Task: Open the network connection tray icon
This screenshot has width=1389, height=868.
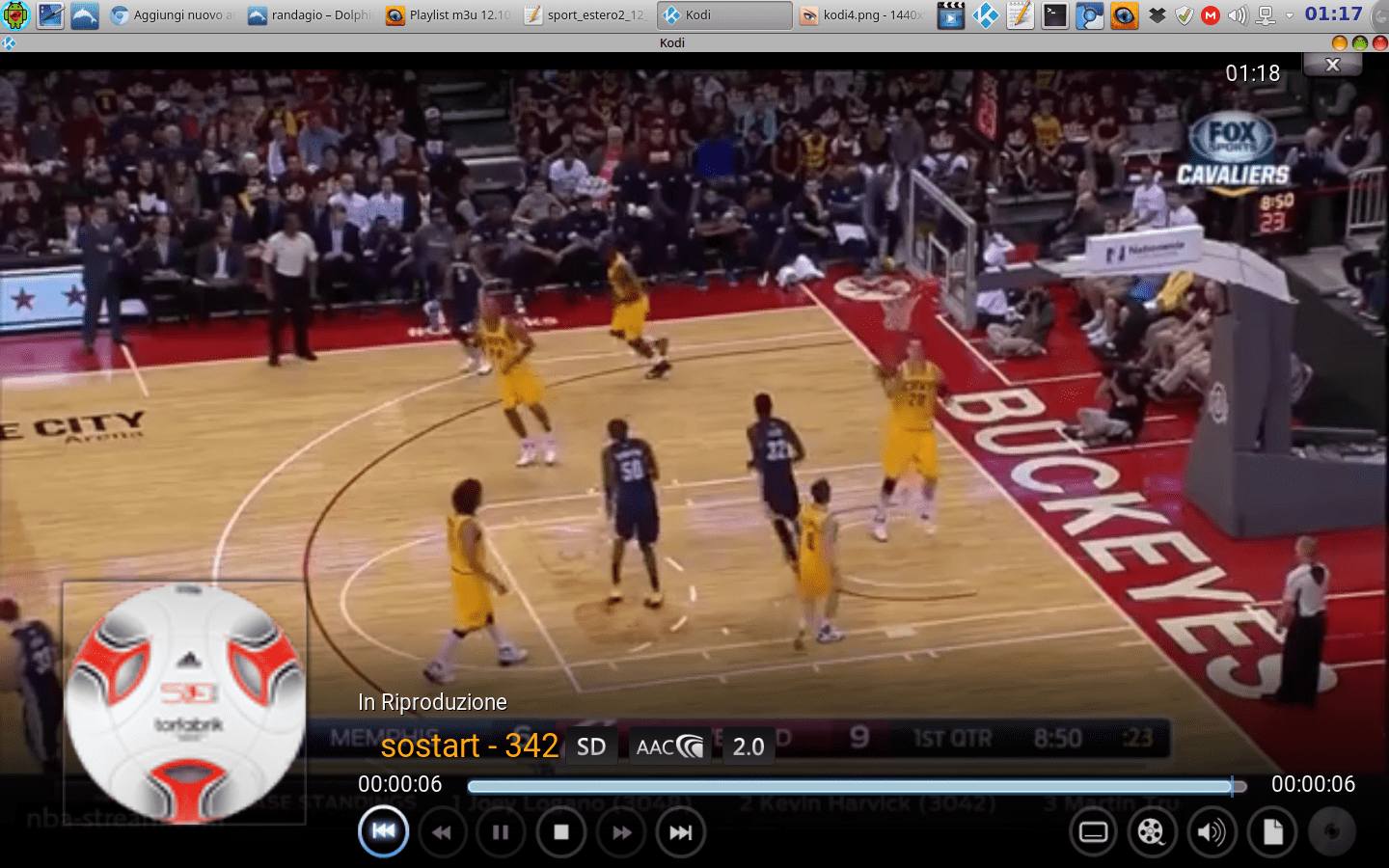Action: coord(1265,15)
